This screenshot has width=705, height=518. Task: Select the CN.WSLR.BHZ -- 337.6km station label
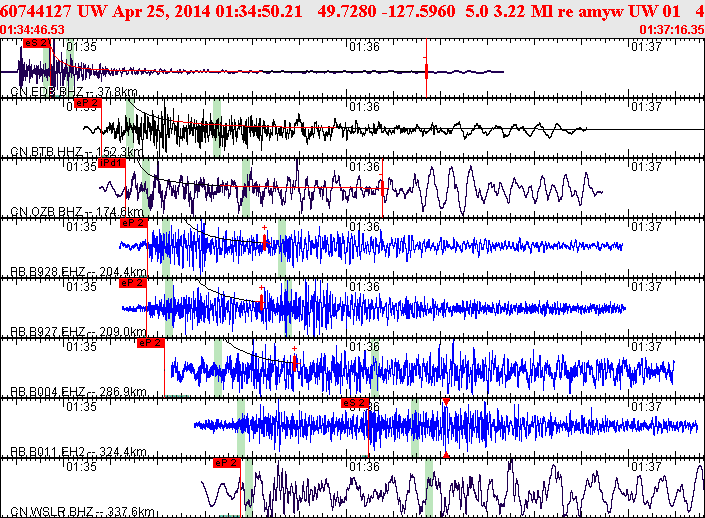click(x=82, y=512)
